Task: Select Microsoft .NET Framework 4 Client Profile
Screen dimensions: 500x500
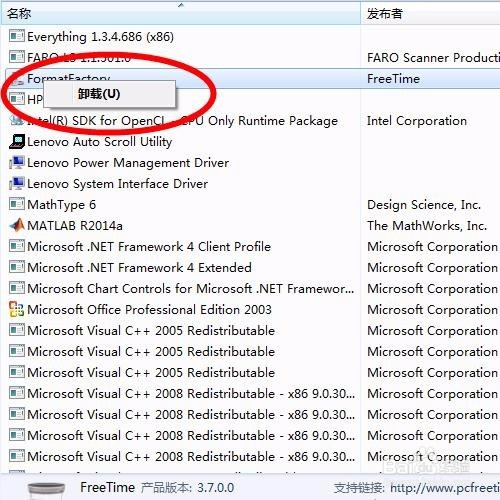Action: 149,247
